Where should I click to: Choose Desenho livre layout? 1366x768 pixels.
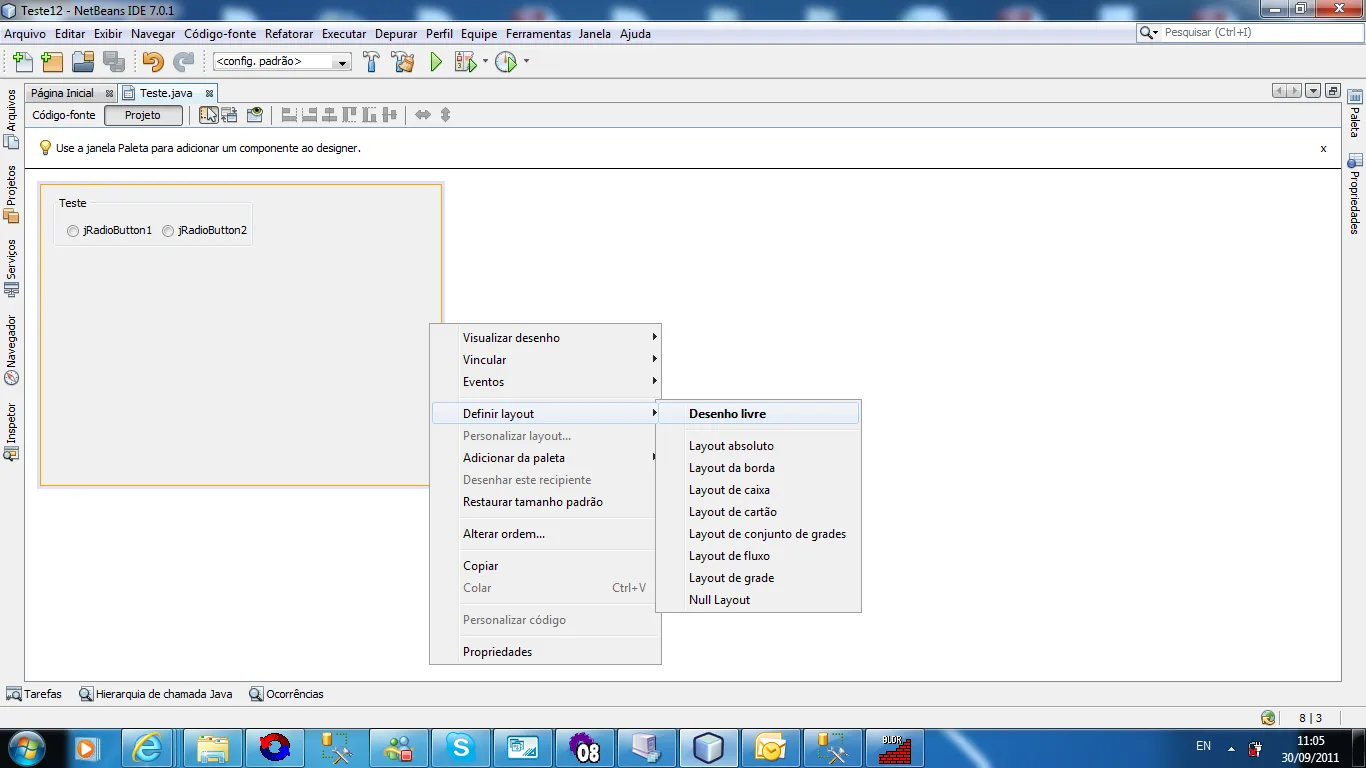click(758, 414)
